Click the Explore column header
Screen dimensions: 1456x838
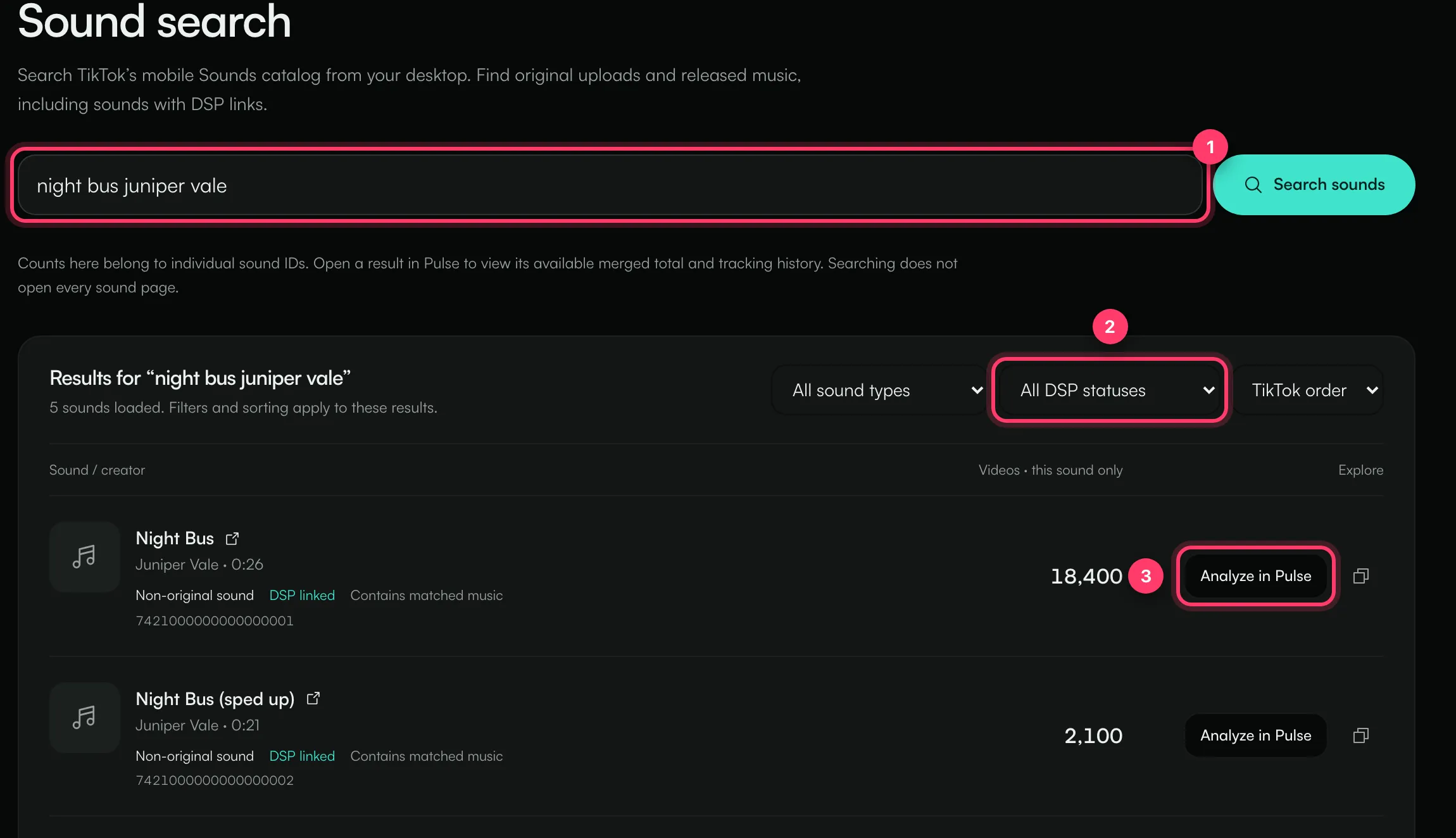[1360, 470]
